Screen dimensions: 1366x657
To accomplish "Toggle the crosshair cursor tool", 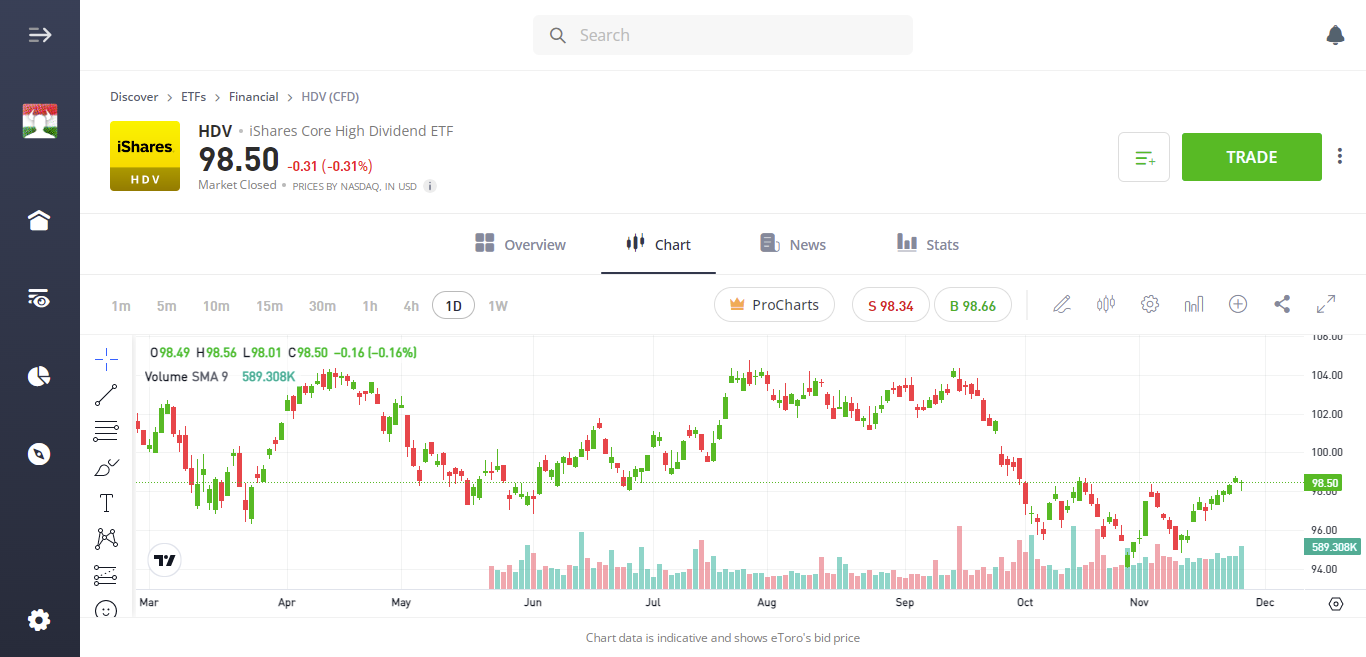I will coord(106,358).
